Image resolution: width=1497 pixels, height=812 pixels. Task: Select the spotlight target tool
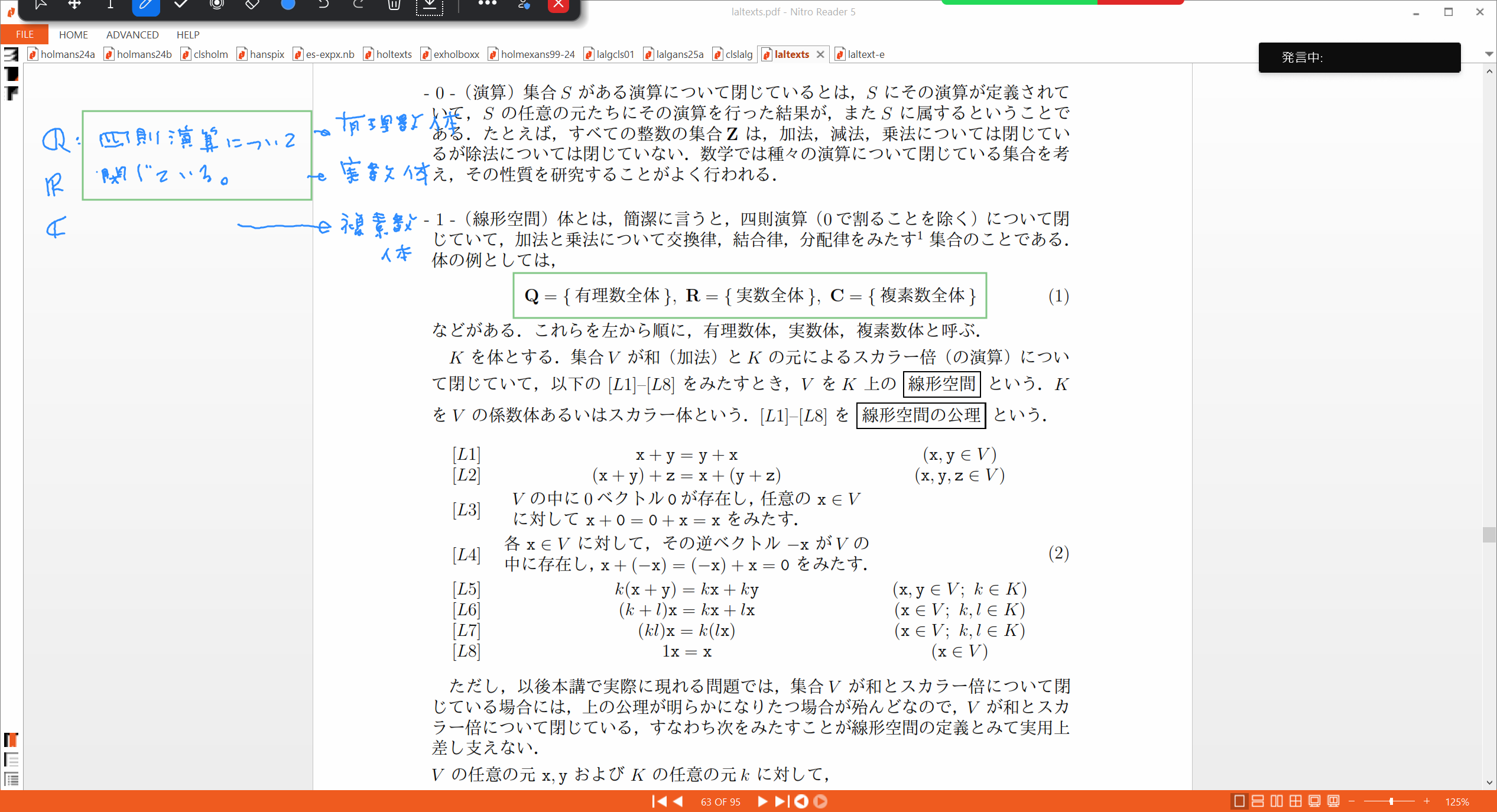pyautogui.click(x=217, y=5)
